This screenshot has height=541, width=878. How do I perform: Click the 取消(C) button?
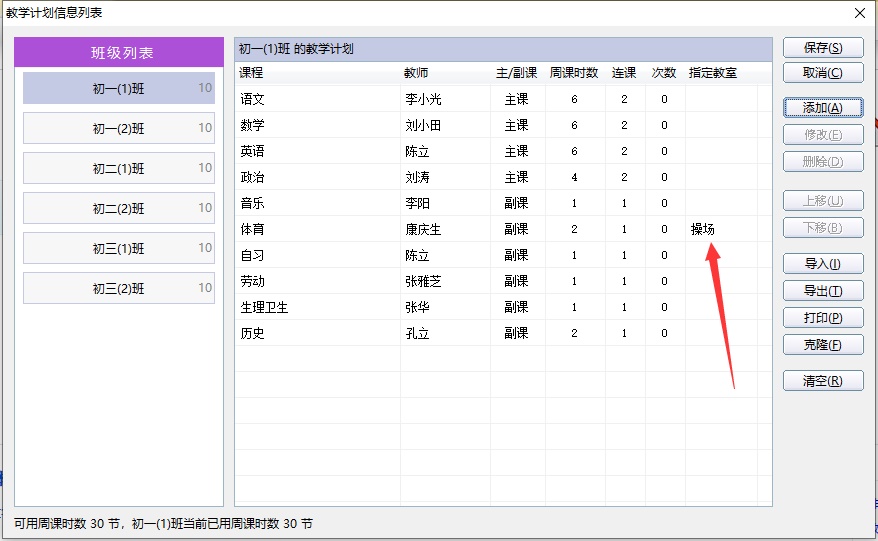click(823, 72)
